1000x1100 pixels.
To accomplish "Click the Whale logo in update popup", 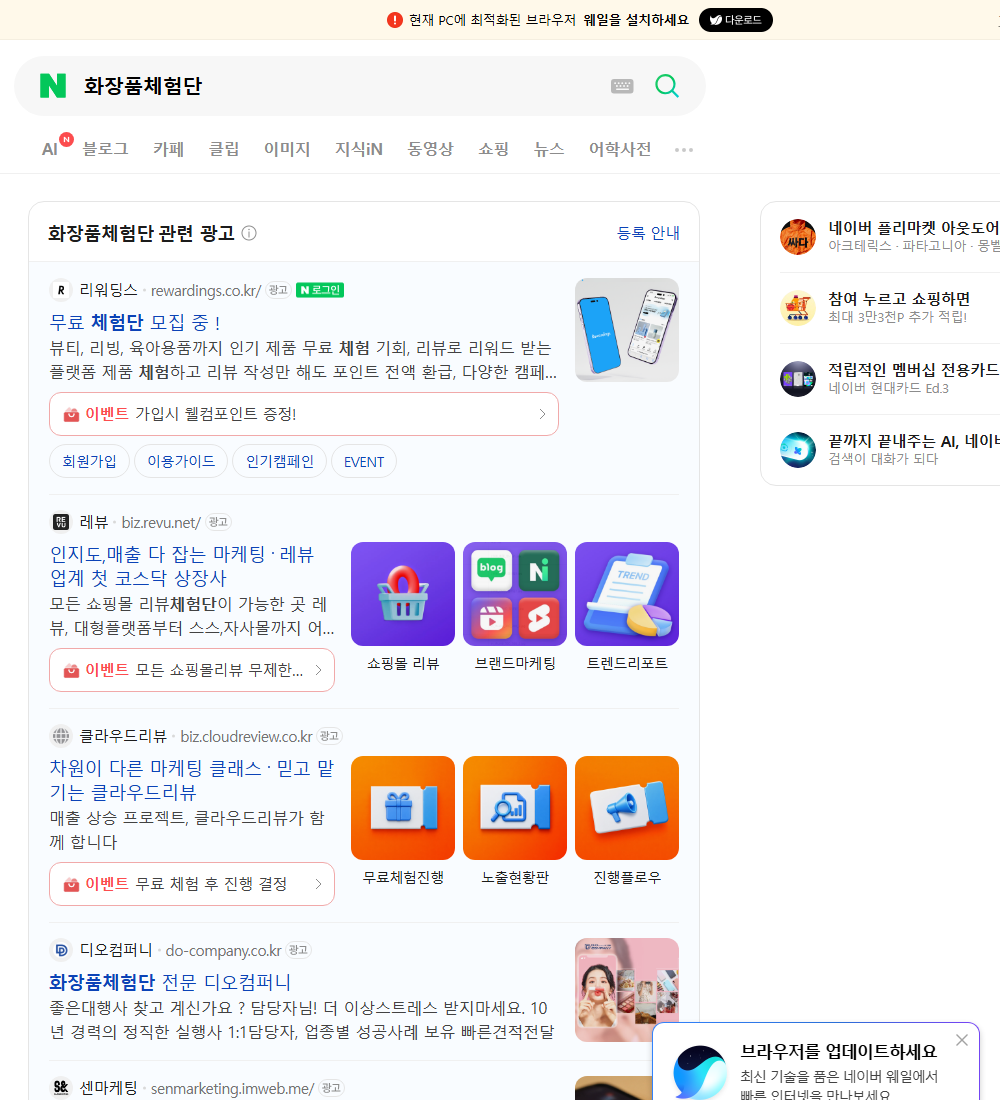I will tap(700, 1072).
